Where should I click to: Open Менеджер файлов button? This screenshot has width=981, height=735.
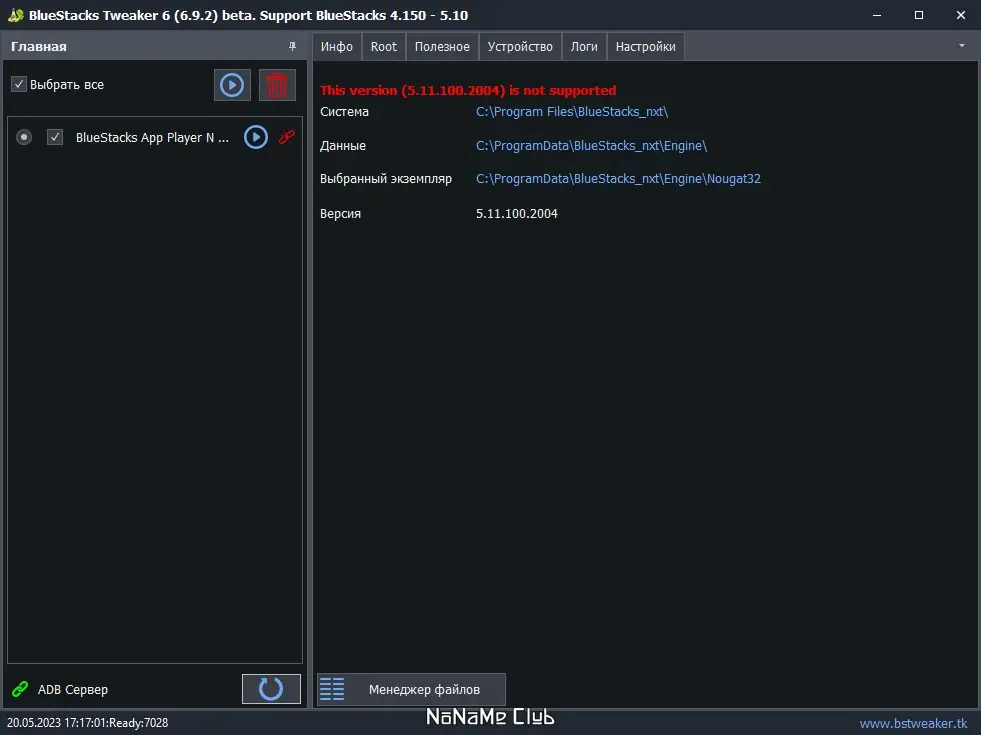411,689
